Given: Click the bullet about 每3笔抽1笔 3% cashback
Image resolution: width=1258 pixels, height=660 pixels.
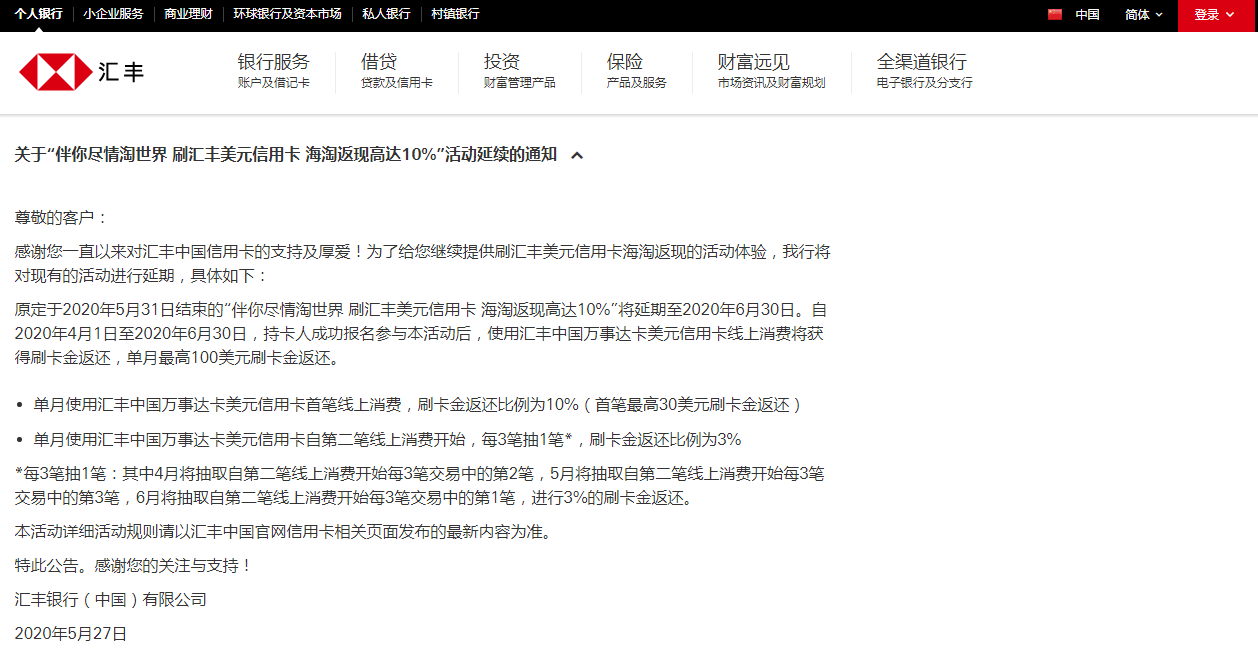Looking at the screenshot, I should click(387, 440).
